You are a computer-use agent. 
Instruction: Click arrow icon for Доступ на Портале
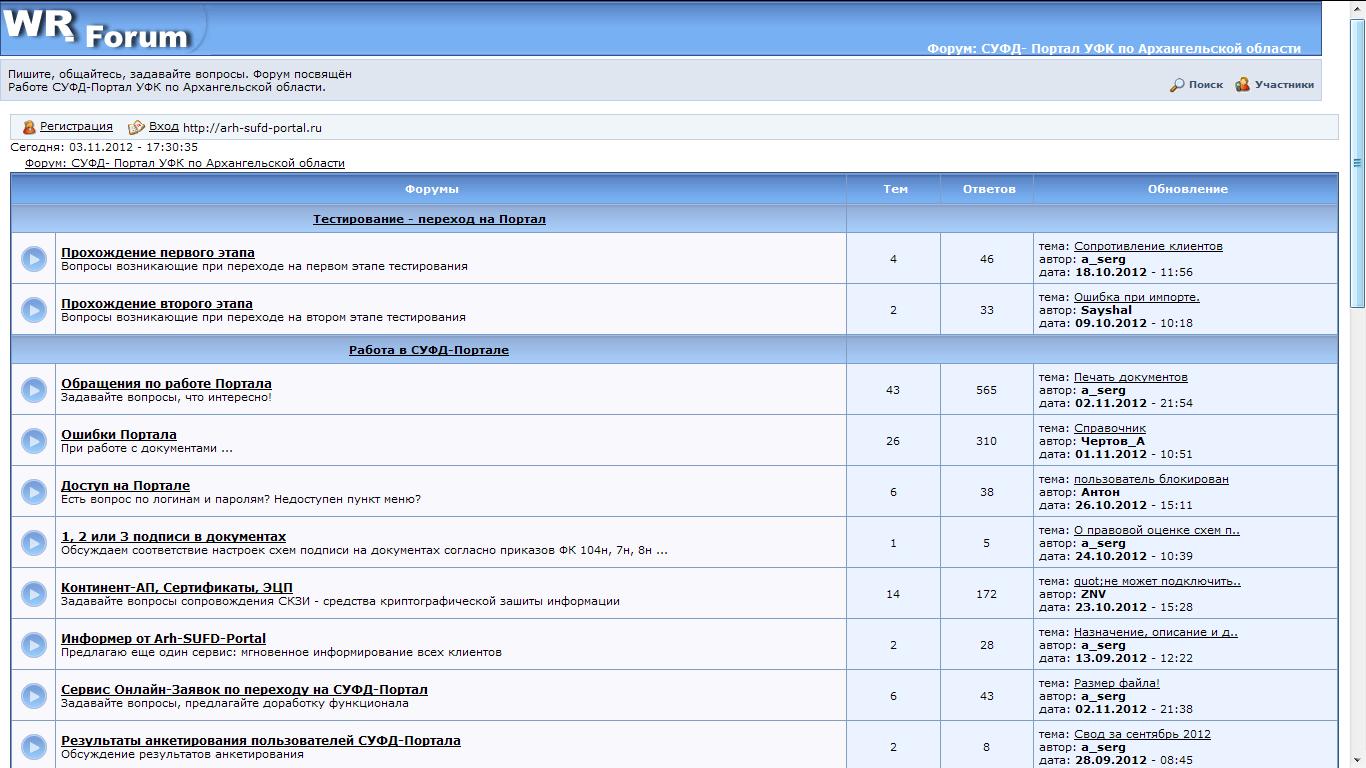[x=33, y=492]
